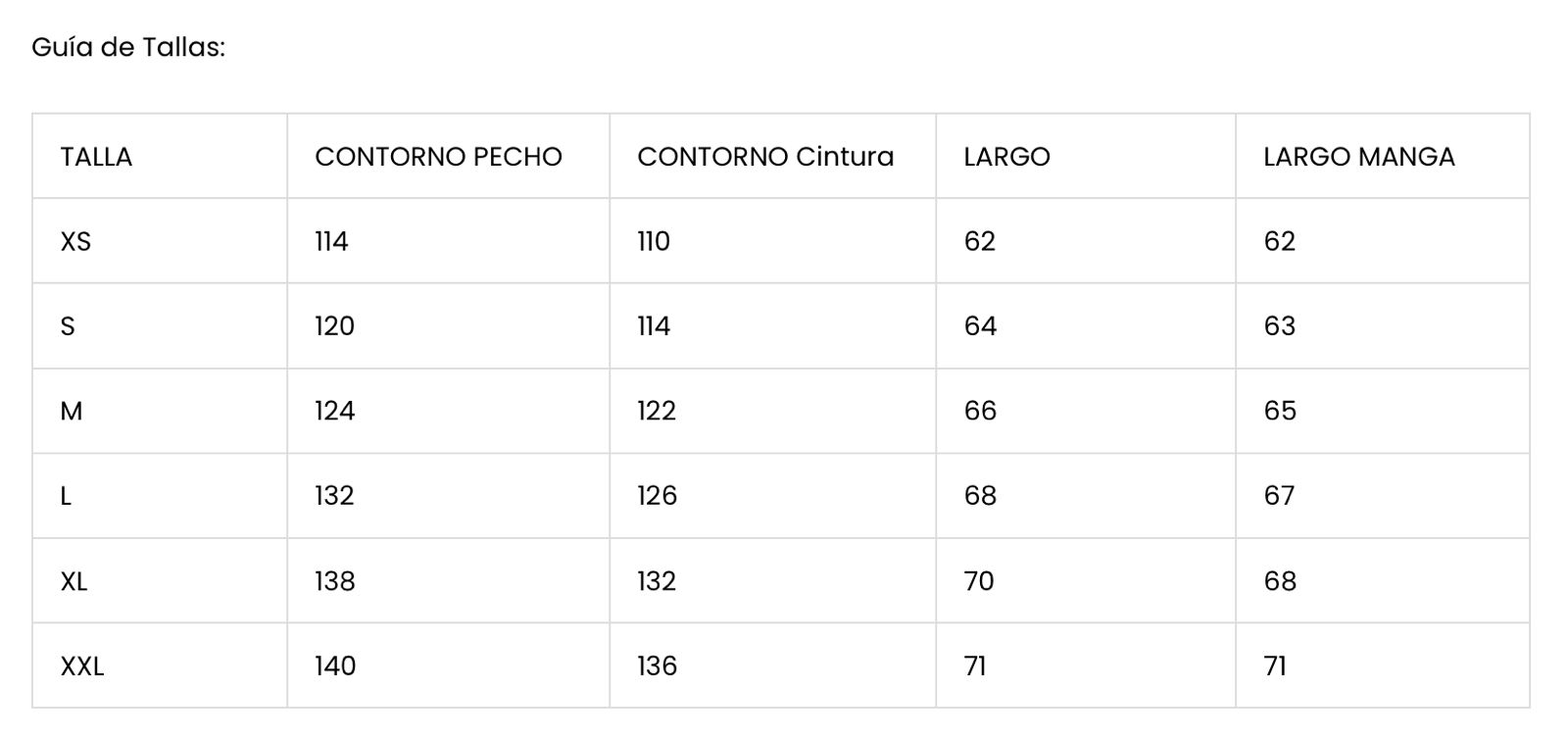Select length value 68 in L row
Image resolution: width=1568 pixels, height=740 pixels.
(980, 496)
